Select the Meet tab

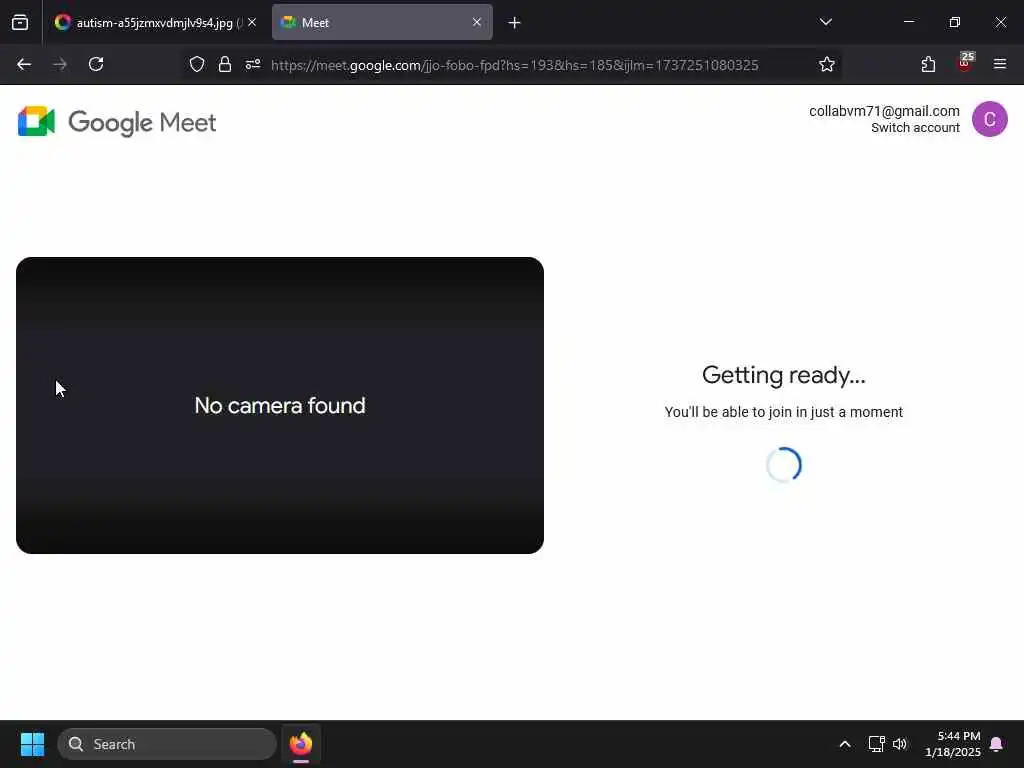[x=382, y=22]
